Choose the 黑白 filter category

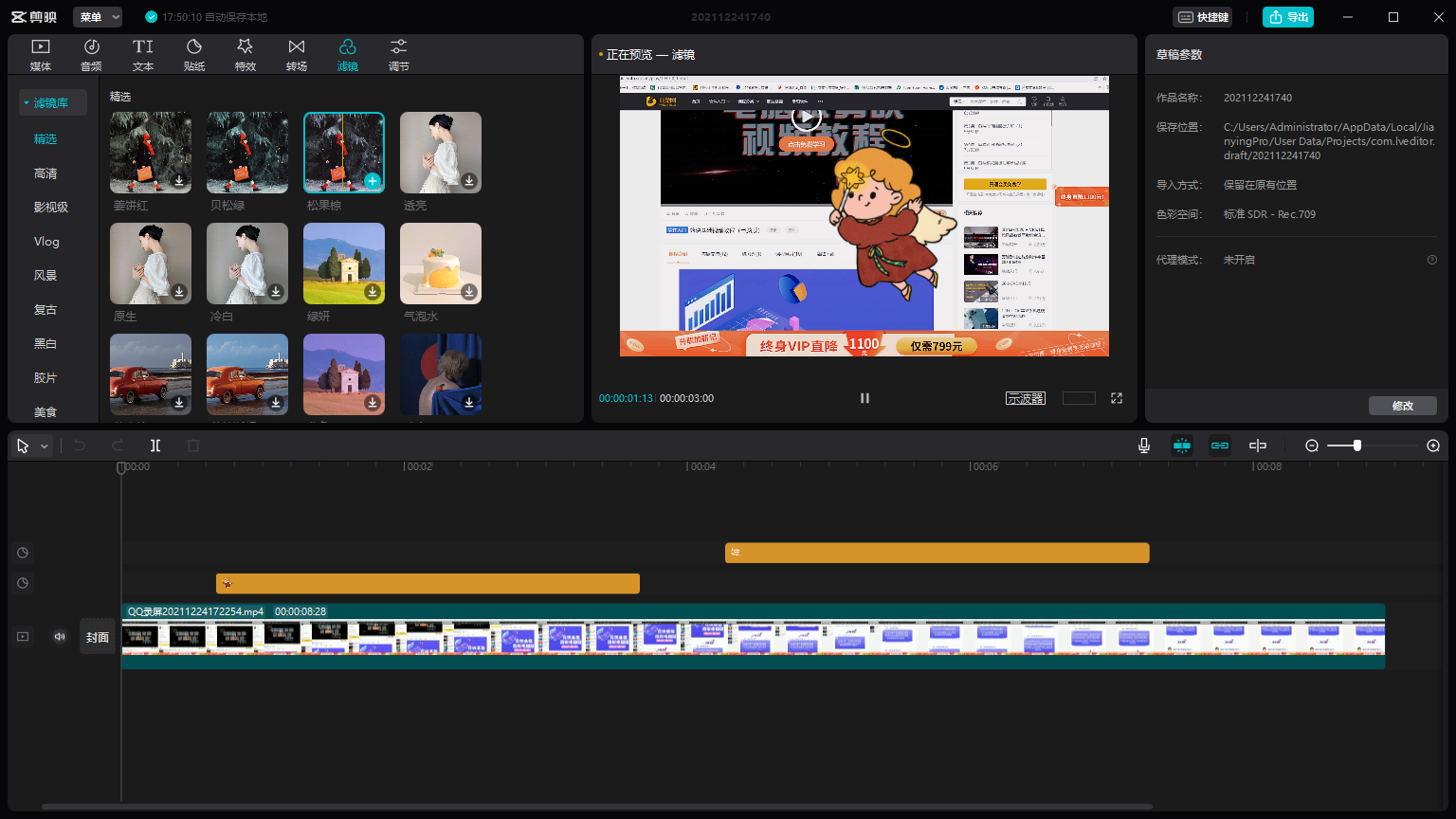tap(45, 343)
